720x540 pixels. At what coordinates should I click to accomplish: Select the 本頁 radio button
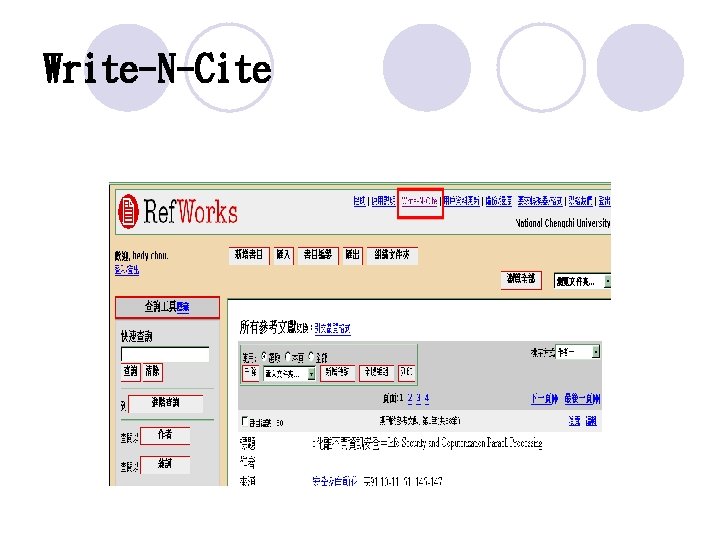pyautogui.click(x=288, y=356)
